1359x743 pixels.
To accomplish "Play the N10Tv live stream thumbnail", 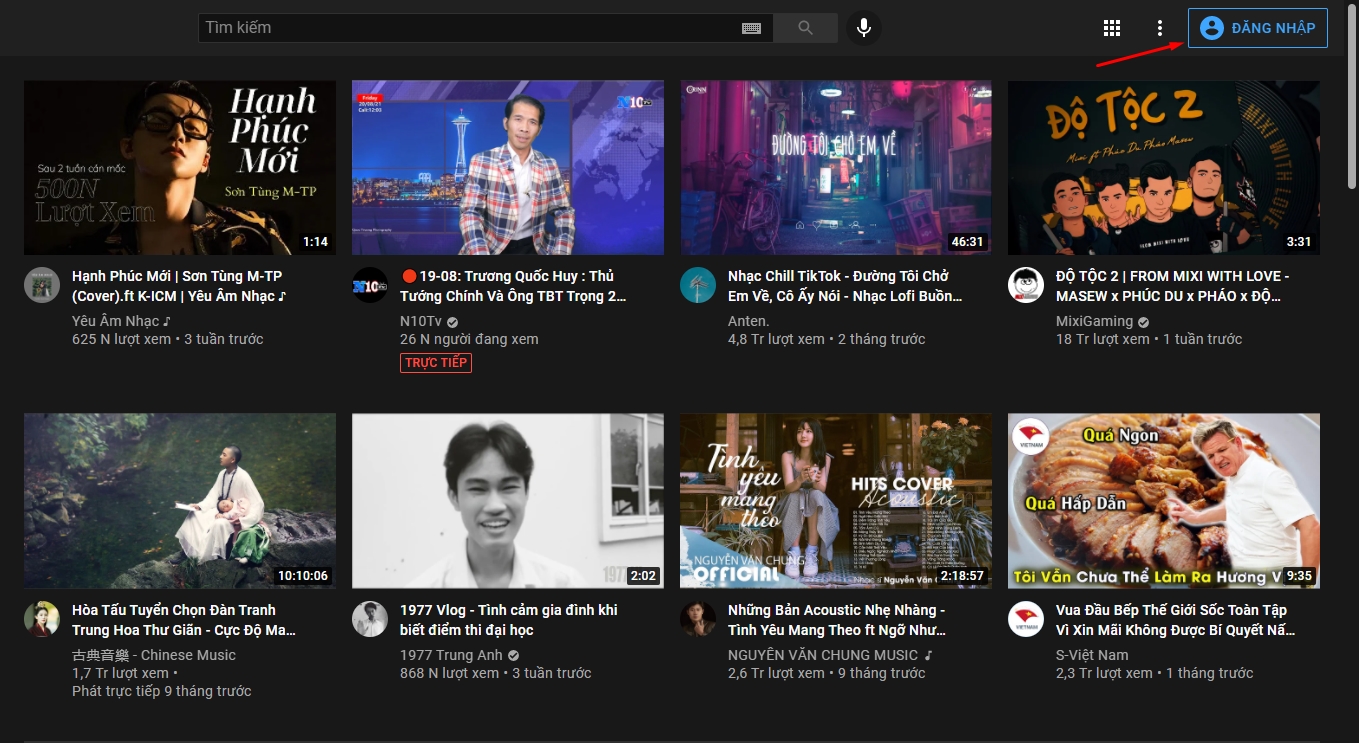I will [508, 168].
